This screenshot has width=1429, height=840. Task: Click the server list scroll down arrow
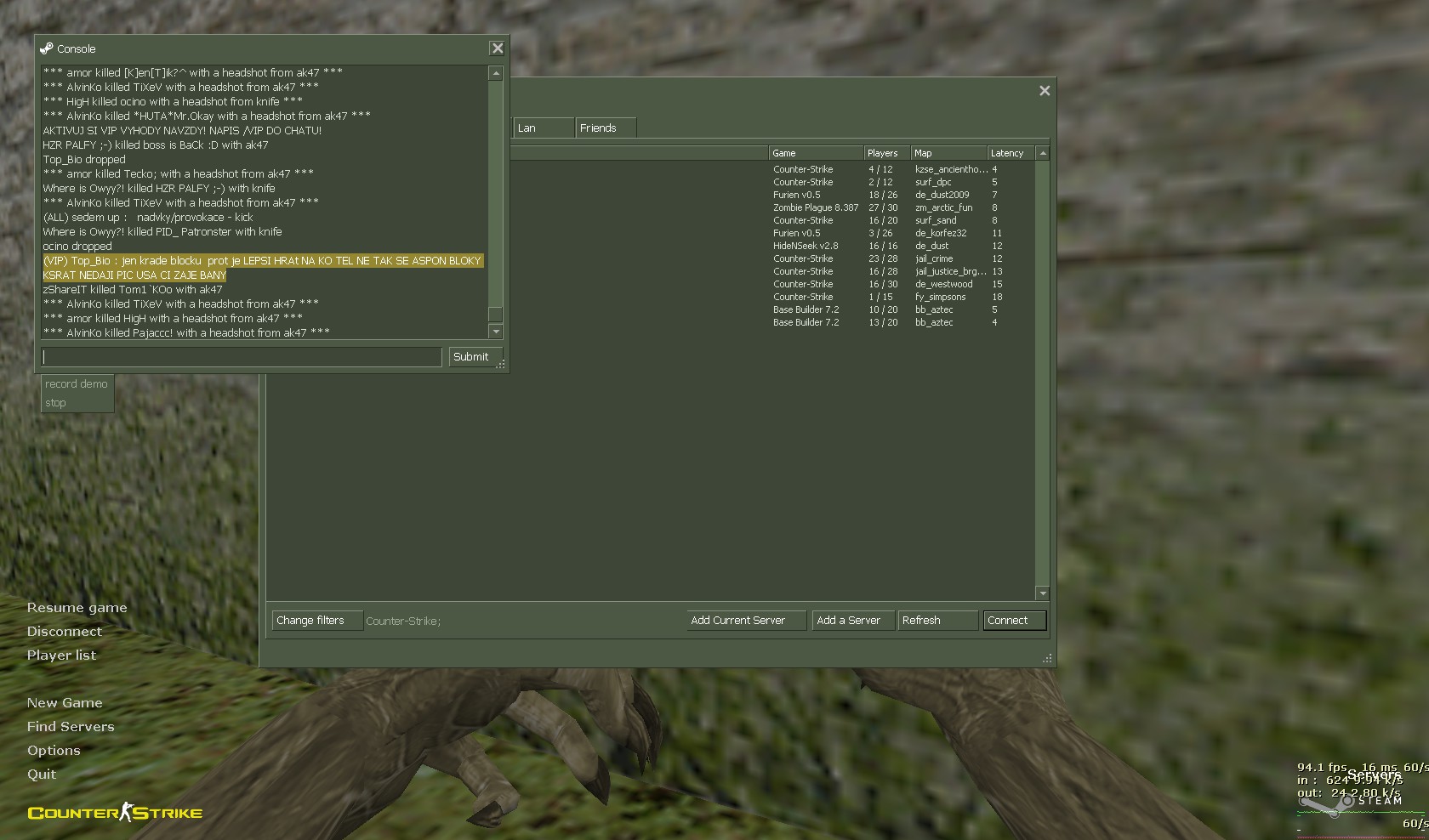click(x=1043, y=593)
